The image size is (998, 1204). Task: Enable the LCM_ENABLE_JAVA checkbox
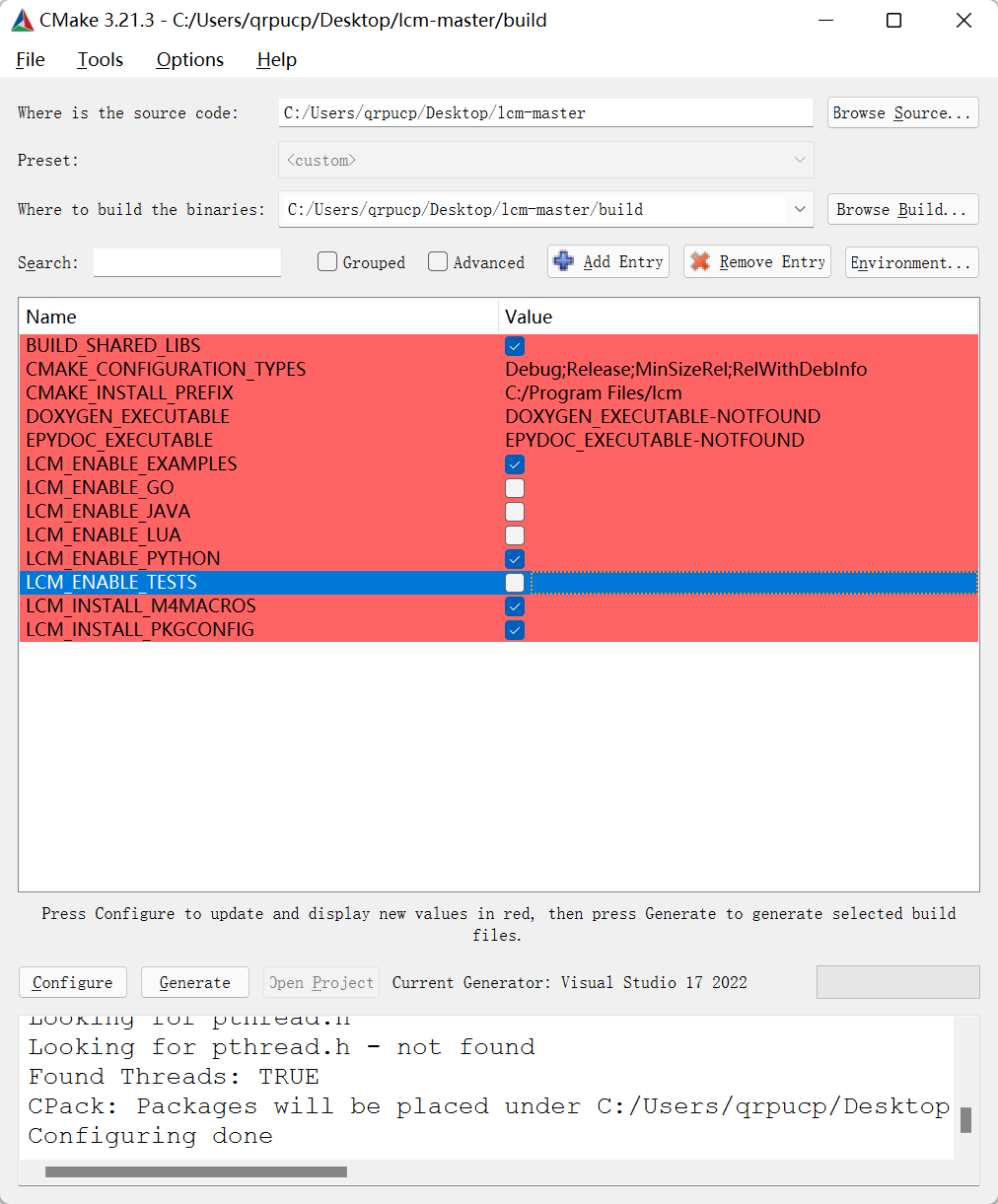515,512
